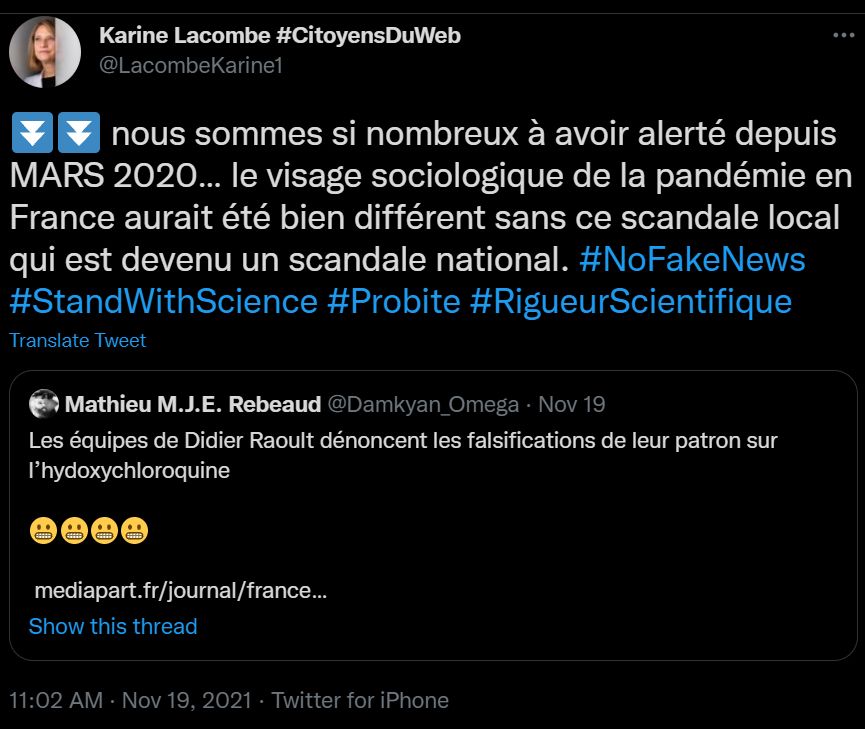This screenshot has width=865, height=729.
Task: Open the #StandWithScience hashtag
Action: [163, 301]
